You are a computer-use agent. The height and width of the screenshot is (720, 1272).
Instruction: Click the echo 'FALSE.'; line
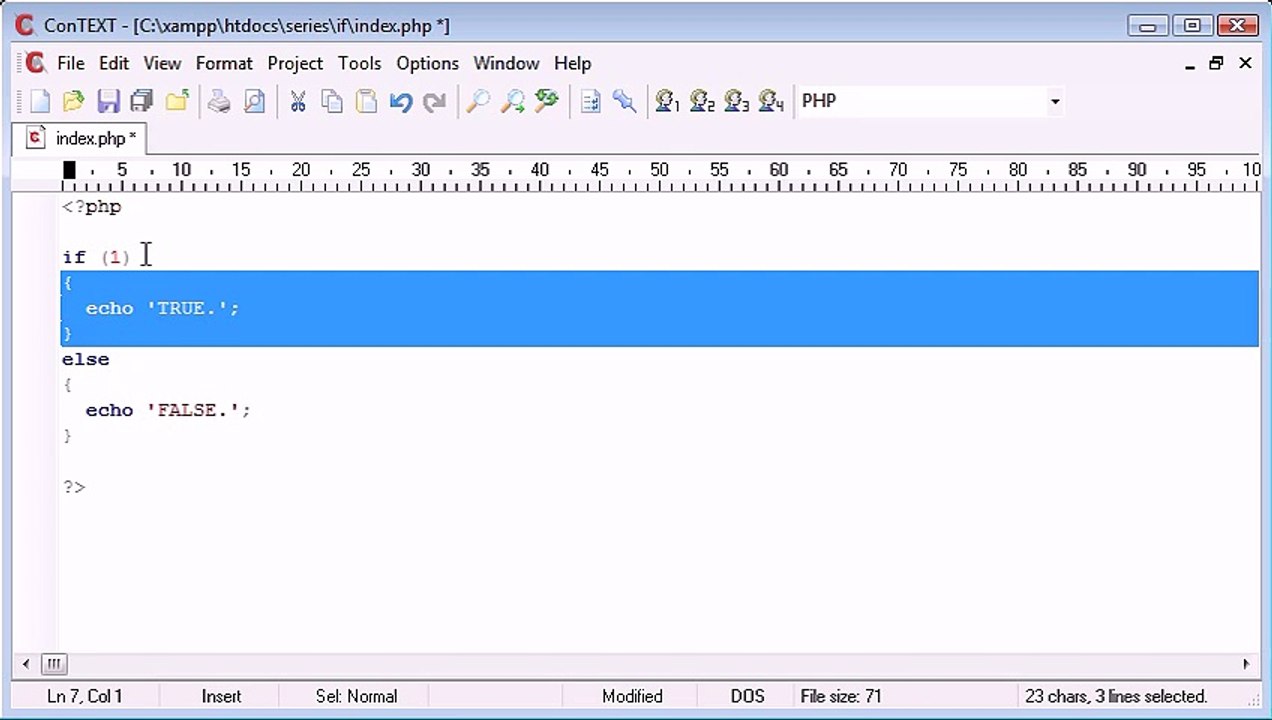pyautogui.click(x=168, y=410)
